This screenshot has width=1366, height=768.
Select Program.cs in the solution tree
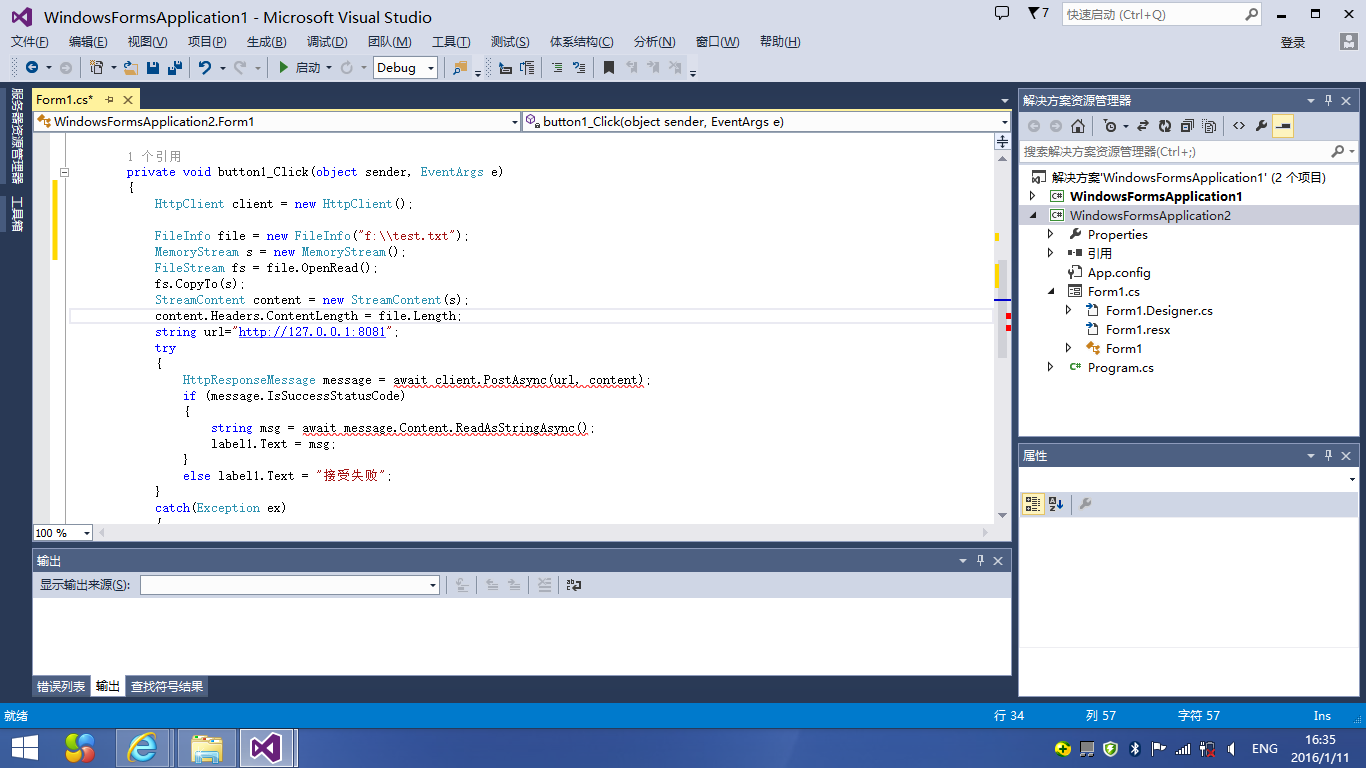tap(1120, 368)
